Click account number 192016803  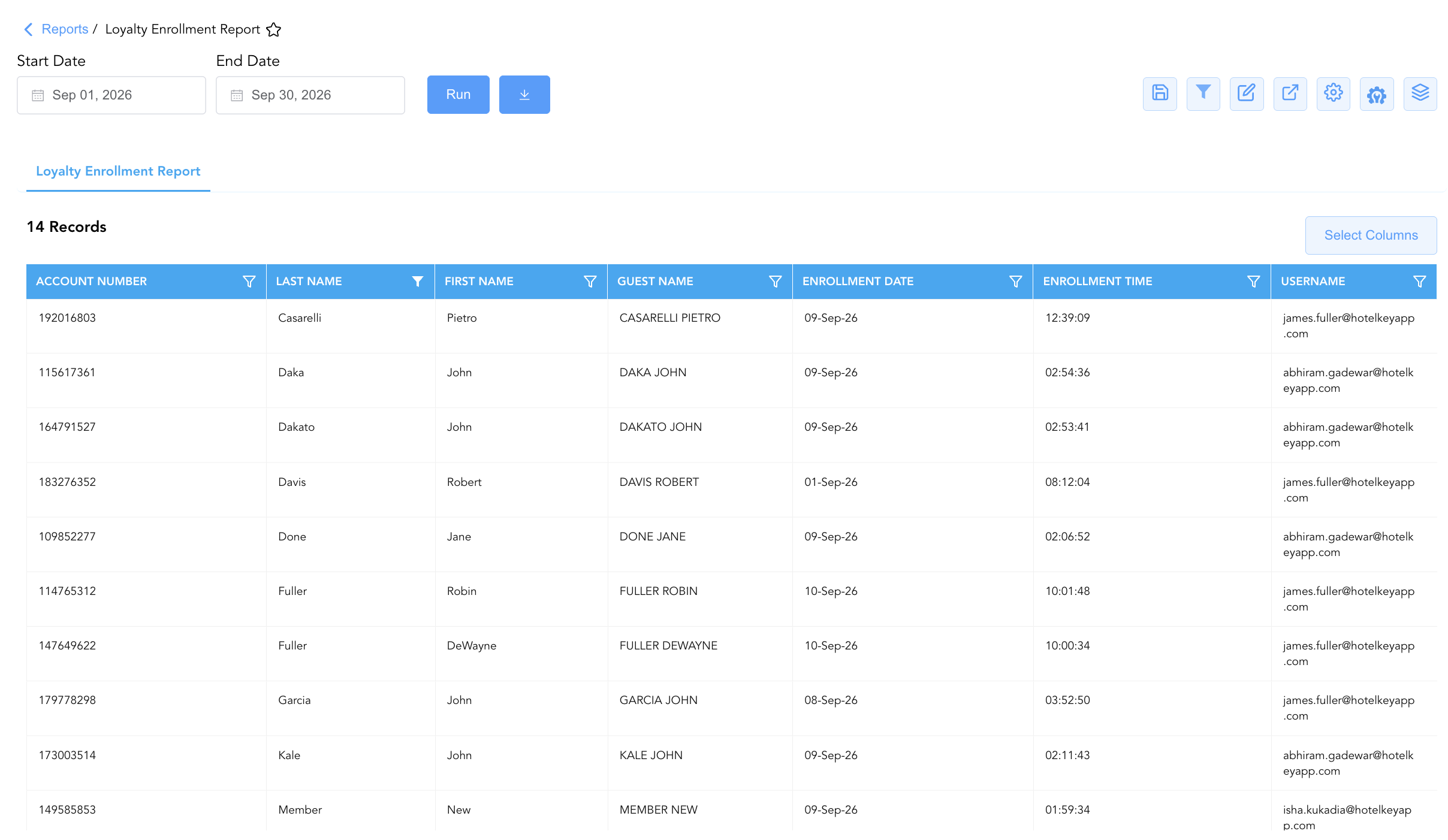pyautogui.click(x=67, y=318)
